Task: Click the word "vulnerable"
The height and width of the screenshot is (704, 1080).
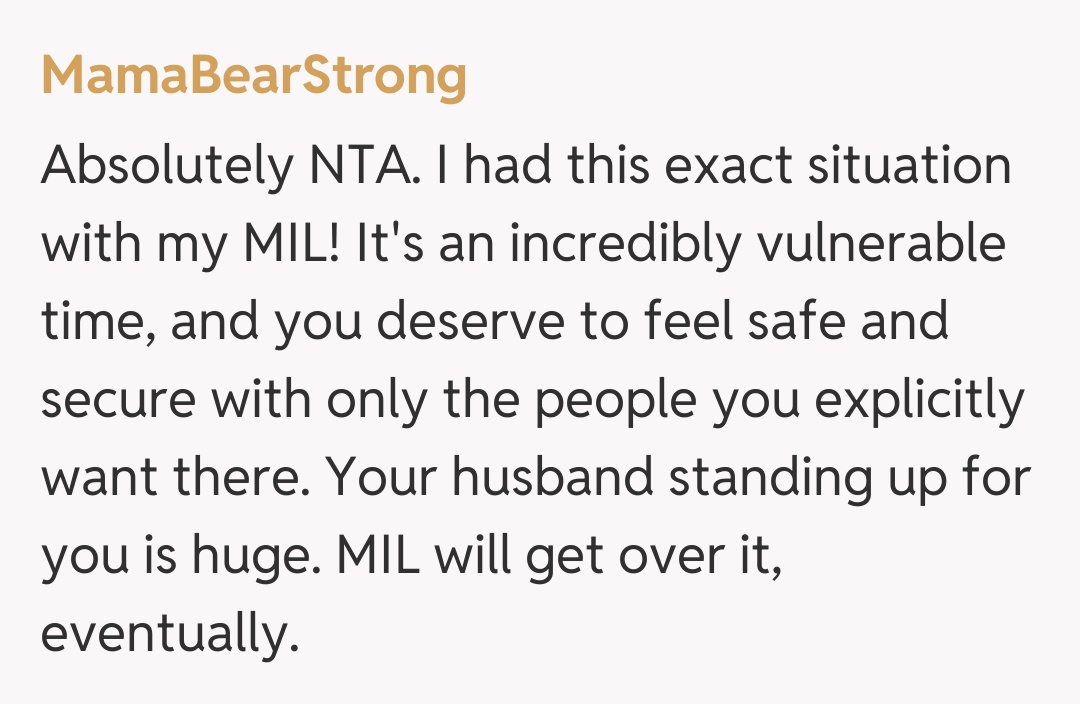Action: pyautogui.click(x=881, y=244)
